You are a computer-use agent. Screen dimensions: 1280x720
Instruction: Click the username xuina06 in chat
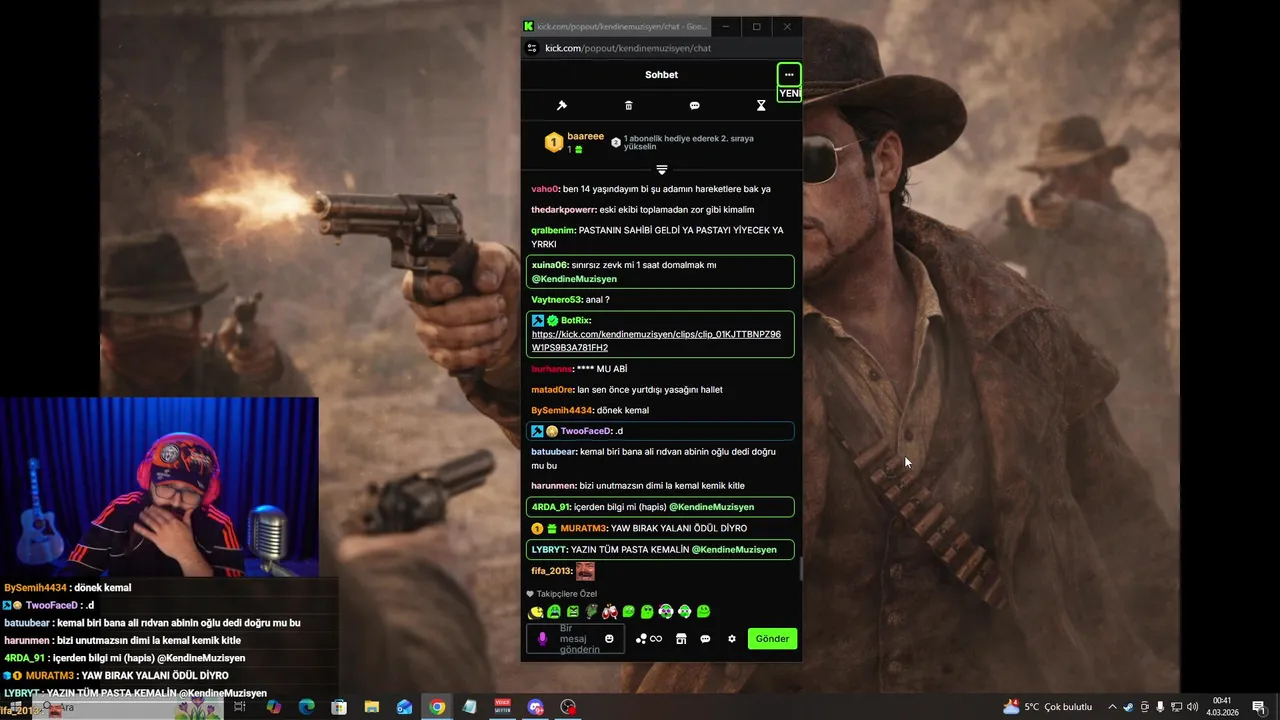click(549, 265)
